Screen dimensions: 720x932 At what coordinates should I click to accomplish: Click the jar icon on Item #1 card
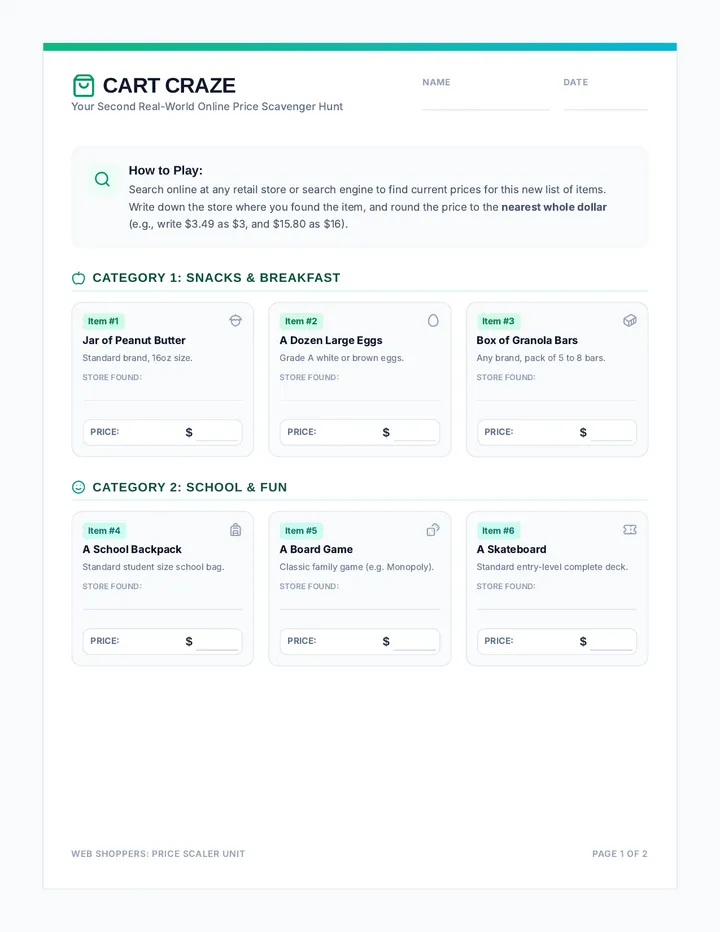(235, 321)
